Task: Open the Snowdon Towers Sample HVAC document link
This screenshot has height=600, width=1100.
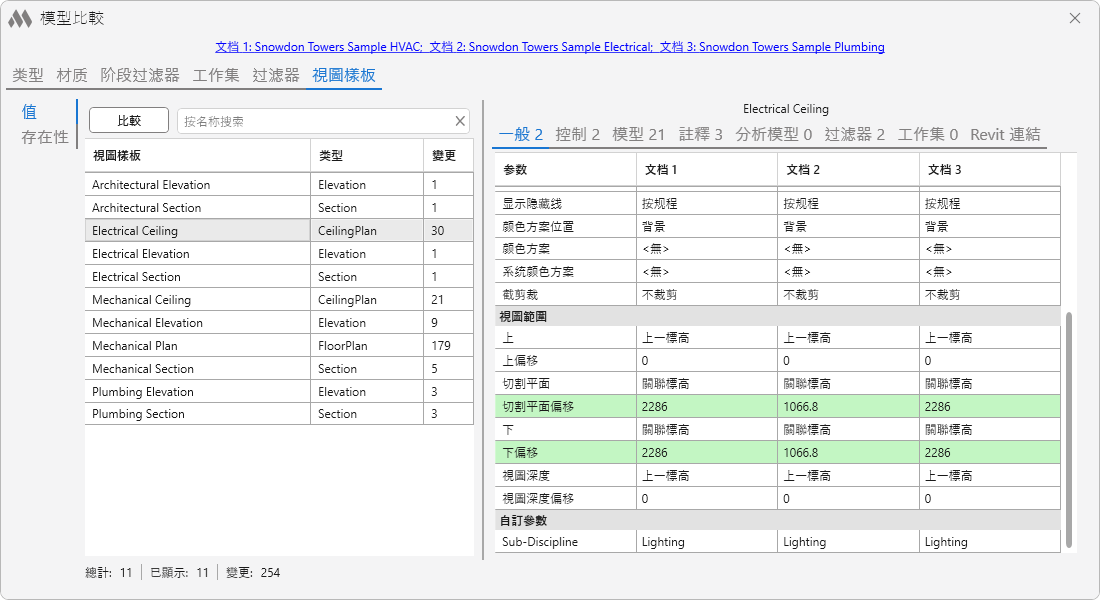Action: pyautogui.click(x=318, y=47)
